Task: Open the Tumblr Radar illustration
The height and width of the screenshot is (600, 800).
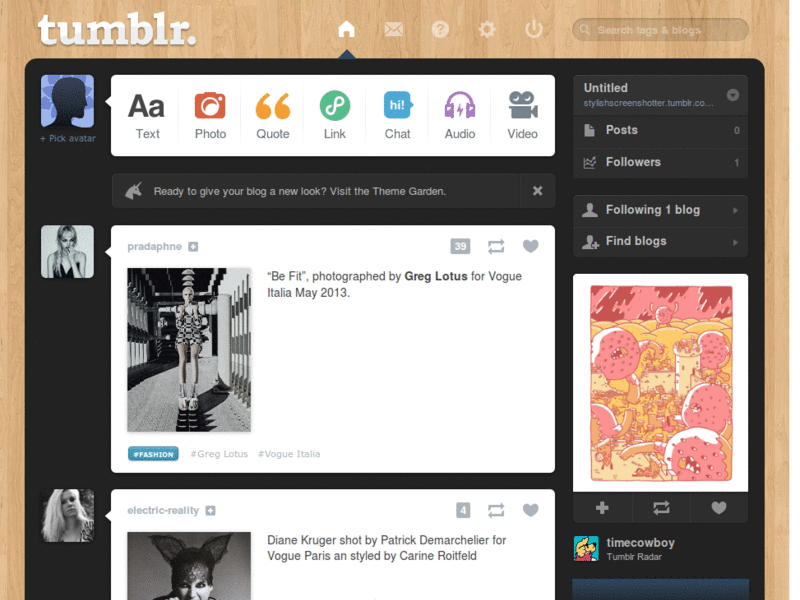Action: pos(661,383)
